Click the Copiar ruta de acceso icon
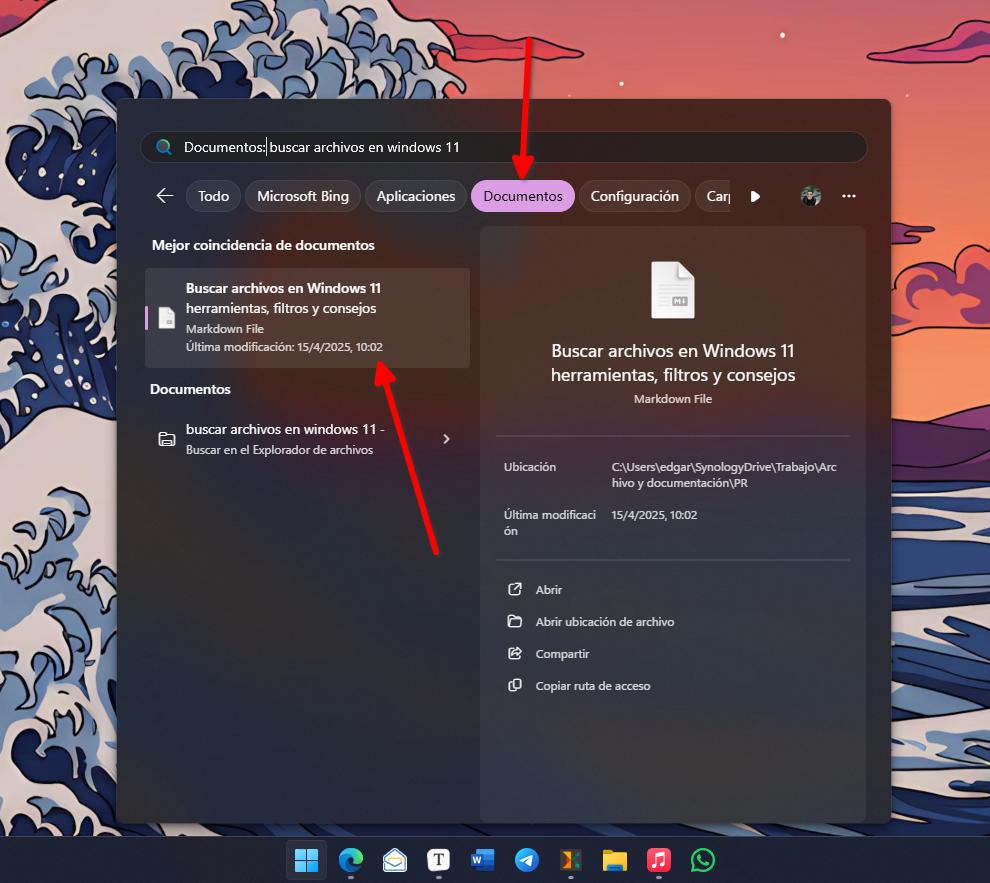Image resolution: width=990 pixels, height=883 pixels. click(515, 685)
